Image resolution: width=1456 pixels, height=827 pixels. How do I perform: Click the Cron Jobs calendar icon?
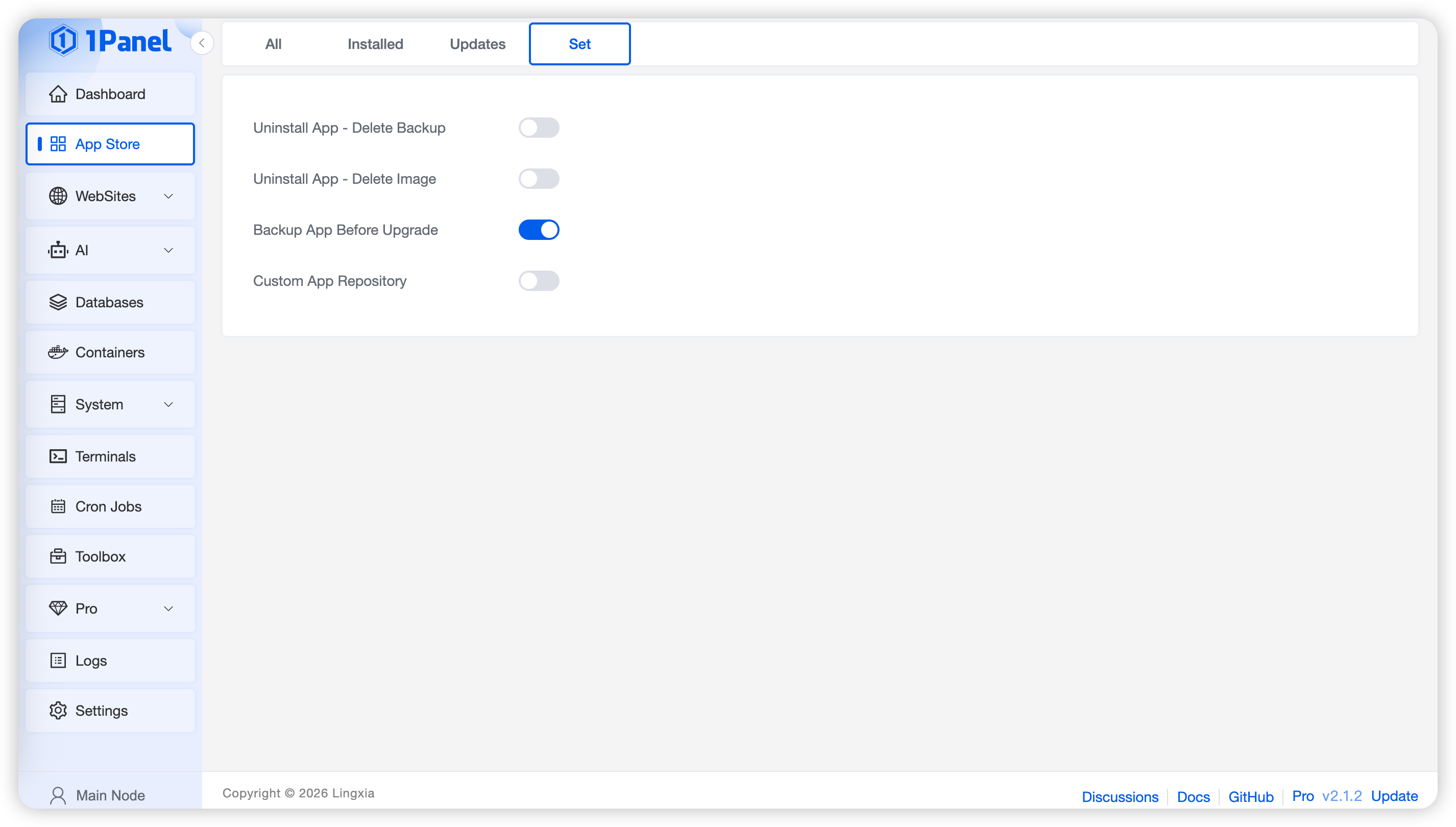tap(58, 506)
